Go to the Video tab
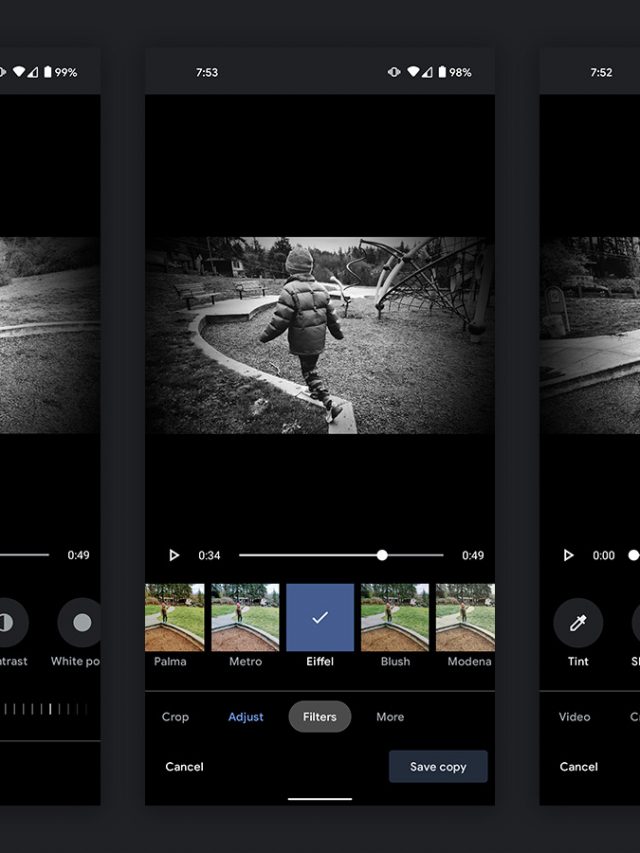The height and width of the screenshot is (853, 640). tap(574, 717)
